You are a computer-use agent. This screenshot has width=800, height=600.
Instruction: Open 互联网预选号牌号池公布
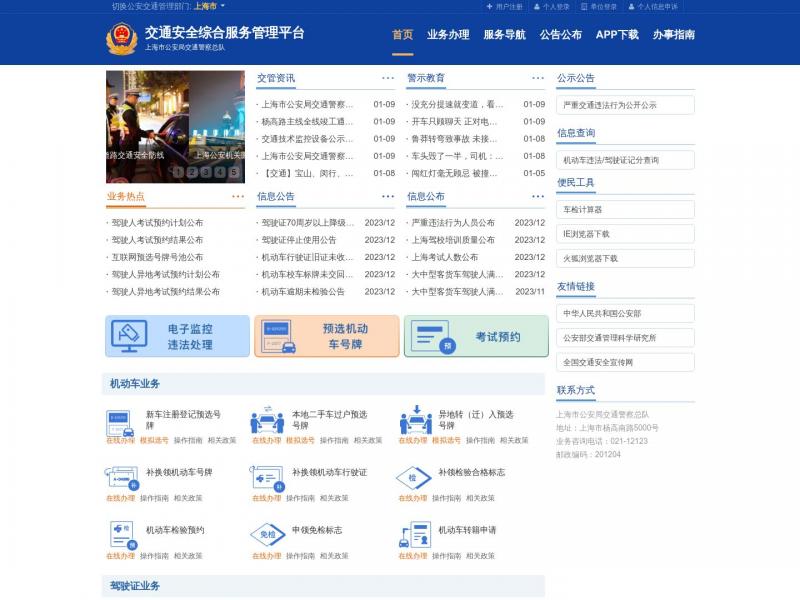tap(157, 257)
